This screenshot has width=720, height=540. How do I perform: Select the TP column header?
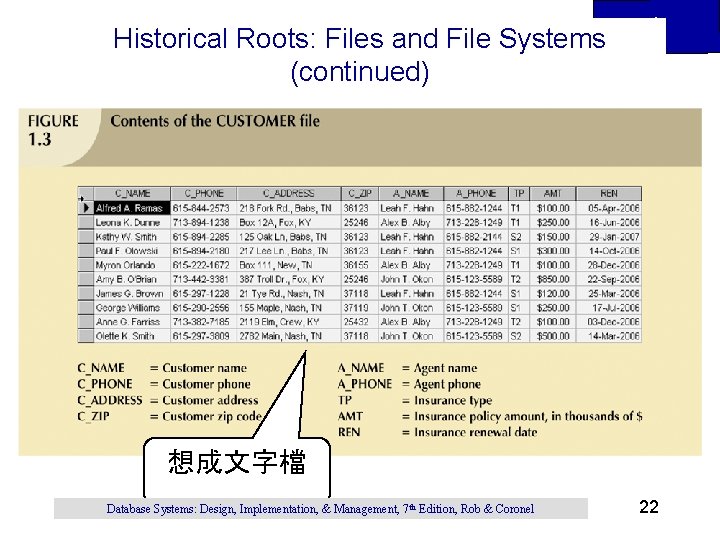(x=519, y=193)
